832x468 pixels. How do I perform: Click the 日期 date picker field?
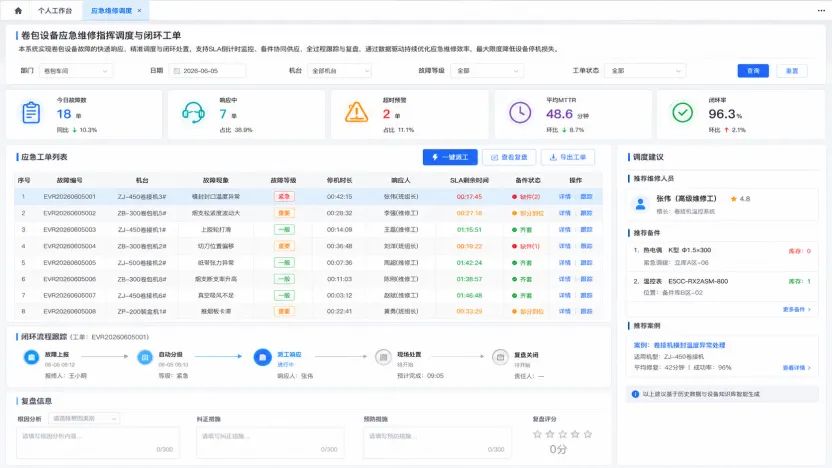tap(207, 71)
